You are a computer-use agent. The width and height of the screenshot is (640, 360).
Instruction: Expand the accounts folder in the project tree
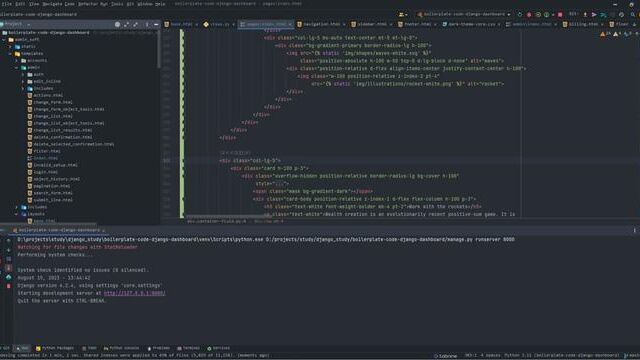point(17,60)
